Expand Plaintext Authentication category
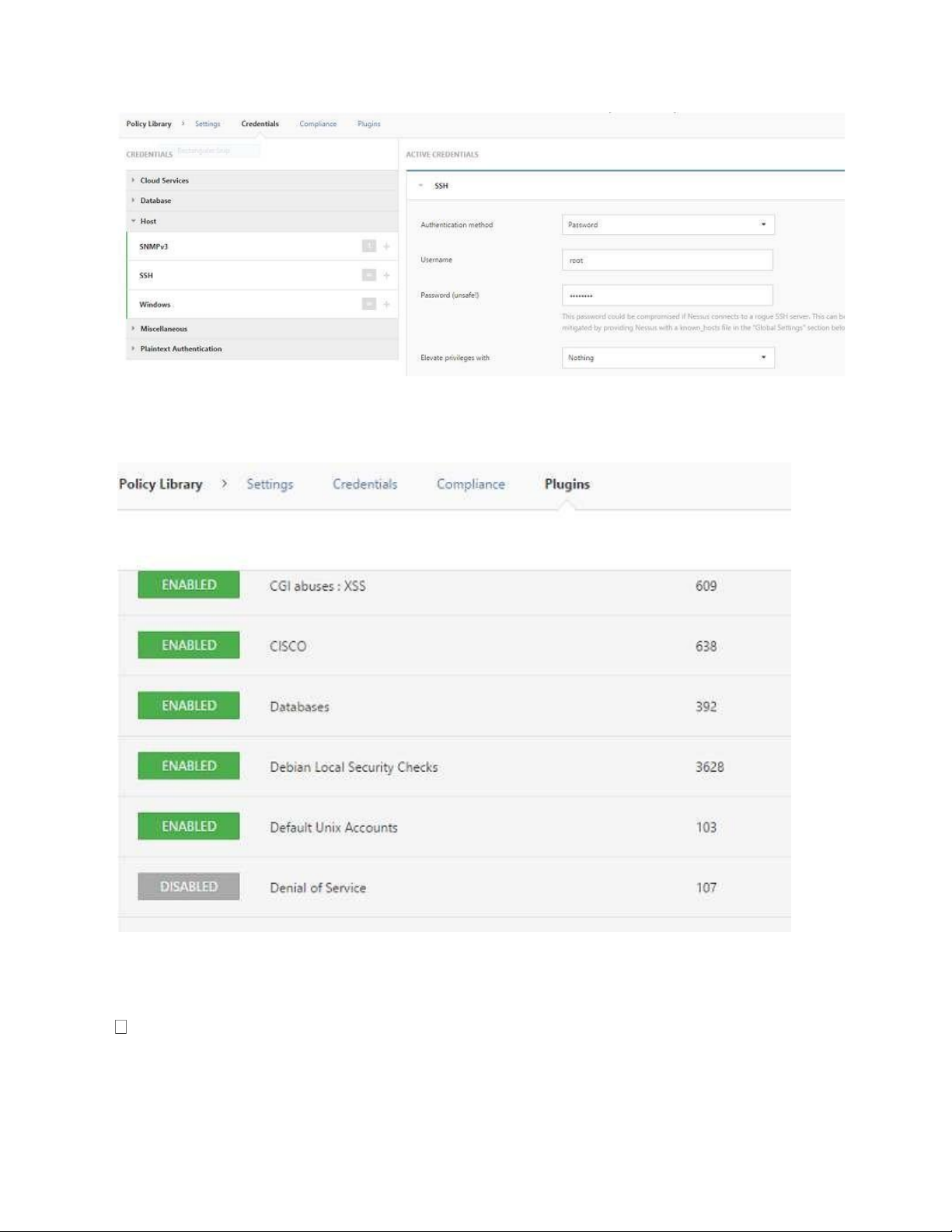The height and width of the screenshot is (1232, 952). pyautogui.click(x=262, y=349)
